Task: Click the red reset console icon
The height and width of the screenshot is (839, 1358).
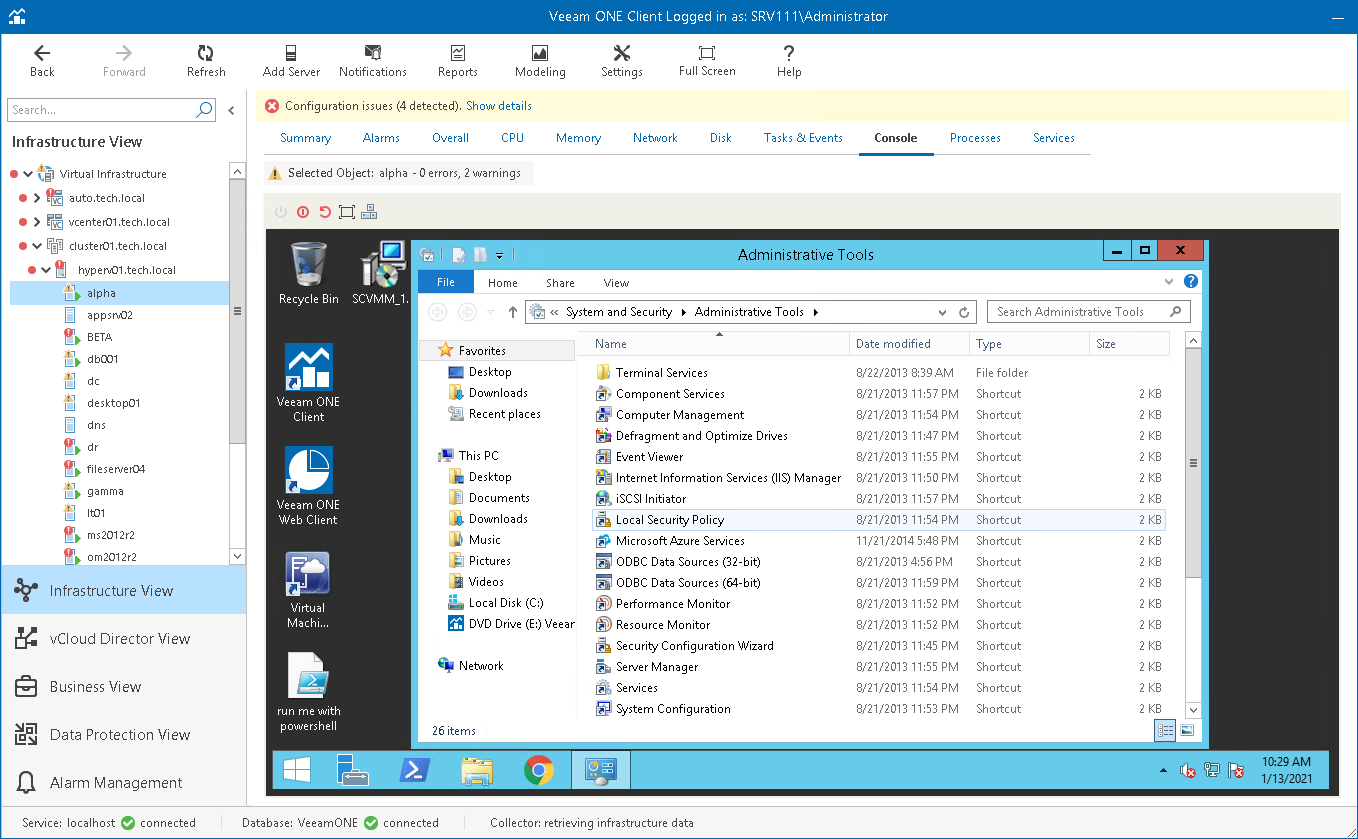Action: (x=324, y=212)
